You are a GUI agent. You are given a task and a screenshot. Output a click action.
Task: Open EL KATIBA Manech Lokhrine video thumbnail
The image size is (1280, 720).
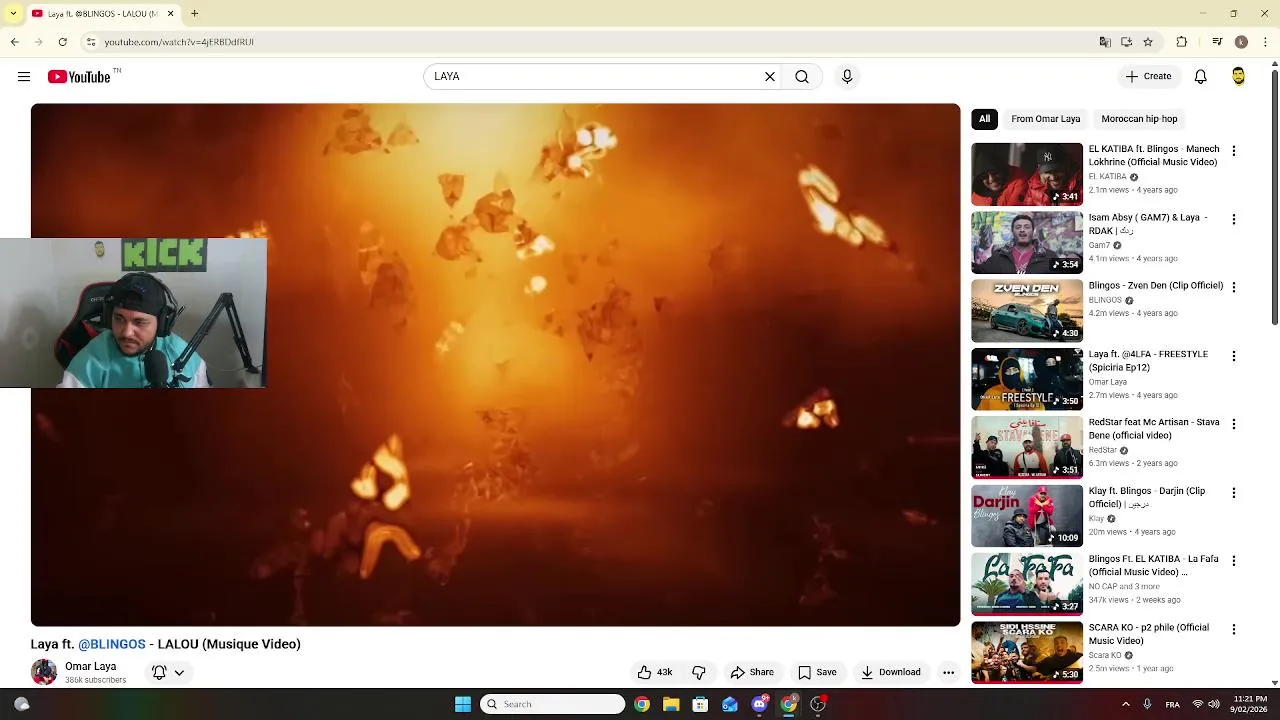pos(1027,174)
